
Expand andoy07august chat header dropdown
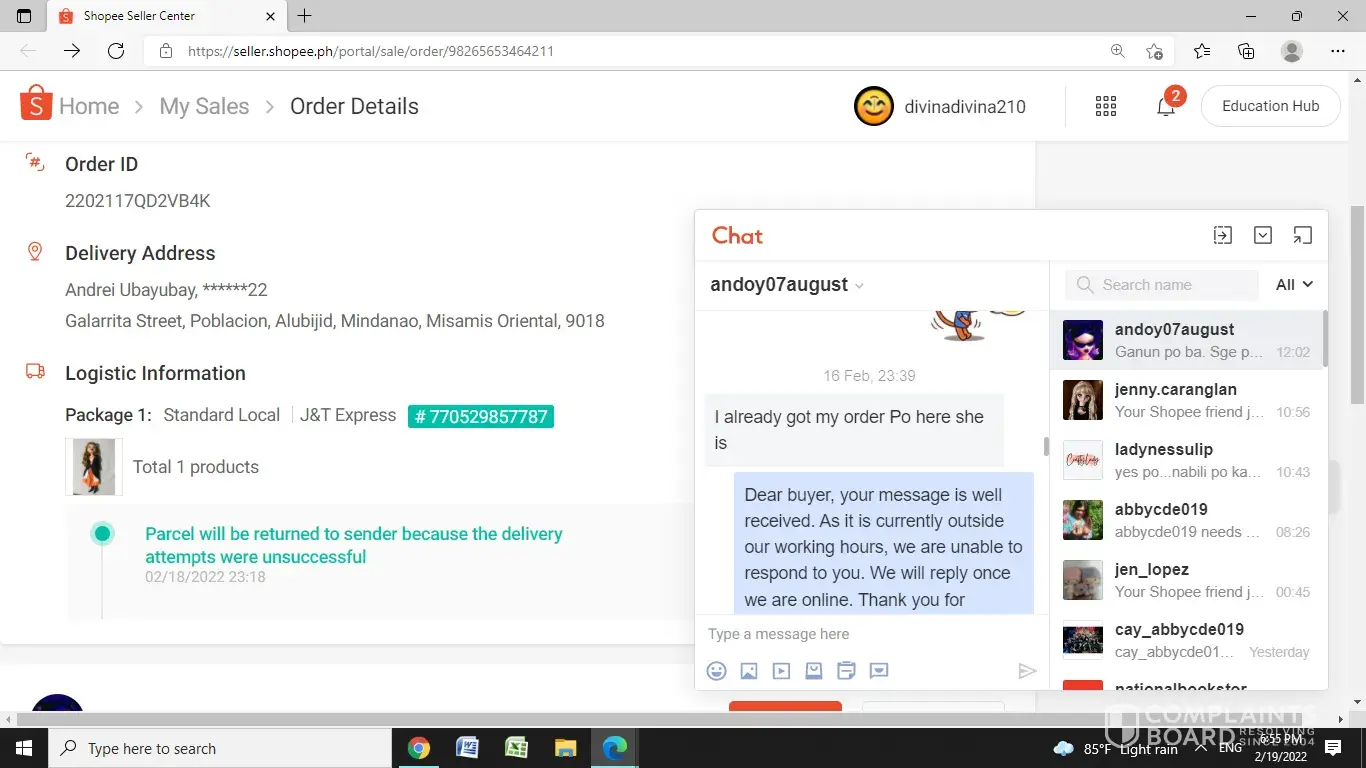tap(859, 286)
